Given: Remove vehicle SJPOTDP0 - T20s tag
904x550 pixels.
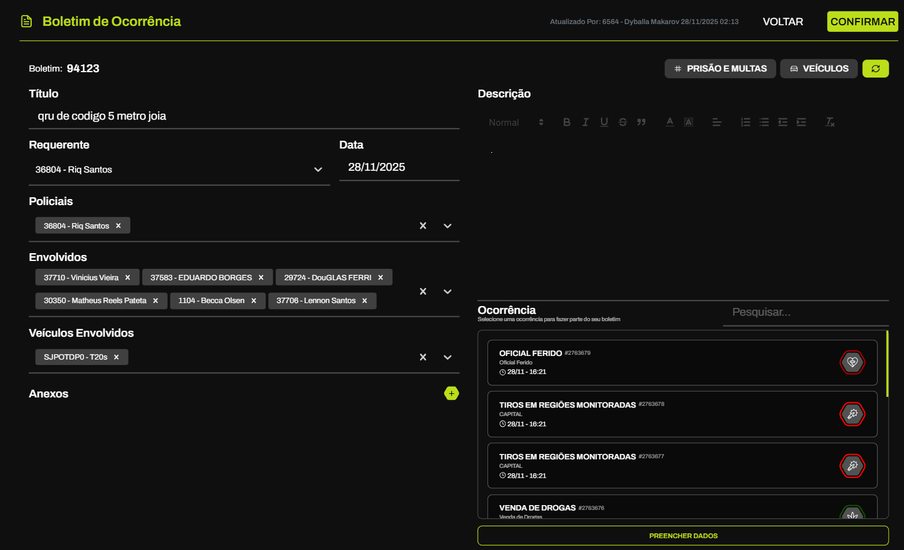Looking at the screenshot, I should (116, 357).
